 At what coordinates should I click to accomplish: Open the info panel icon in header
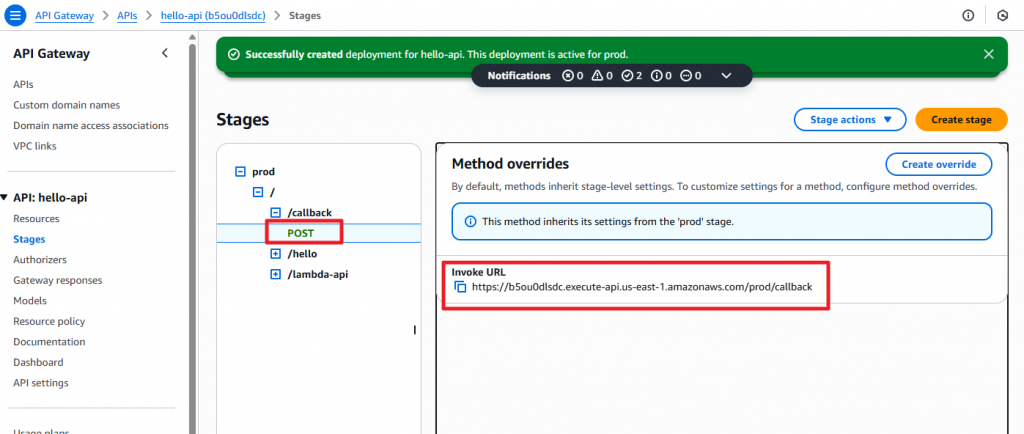tap(968, 15)
